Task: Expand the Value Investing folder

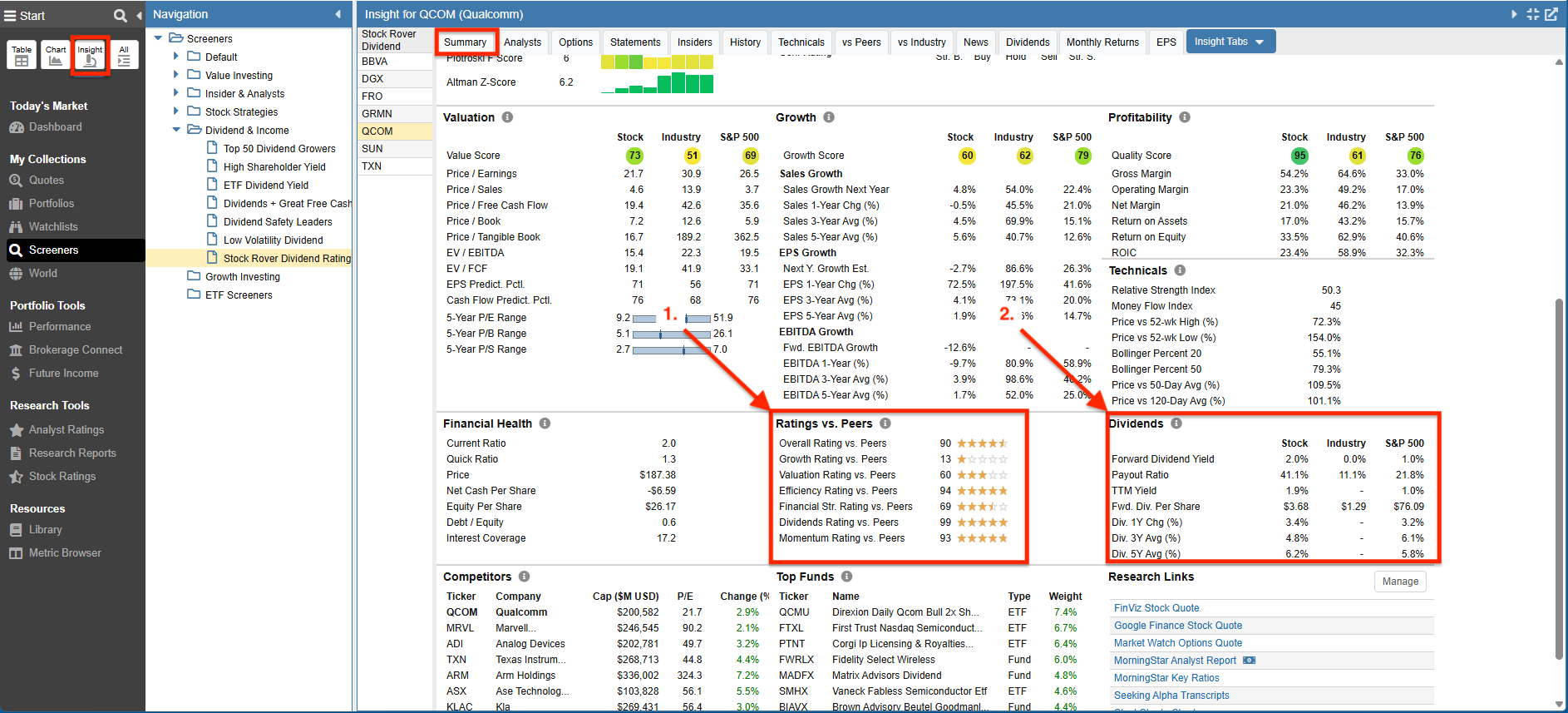Action: (175, 75)
